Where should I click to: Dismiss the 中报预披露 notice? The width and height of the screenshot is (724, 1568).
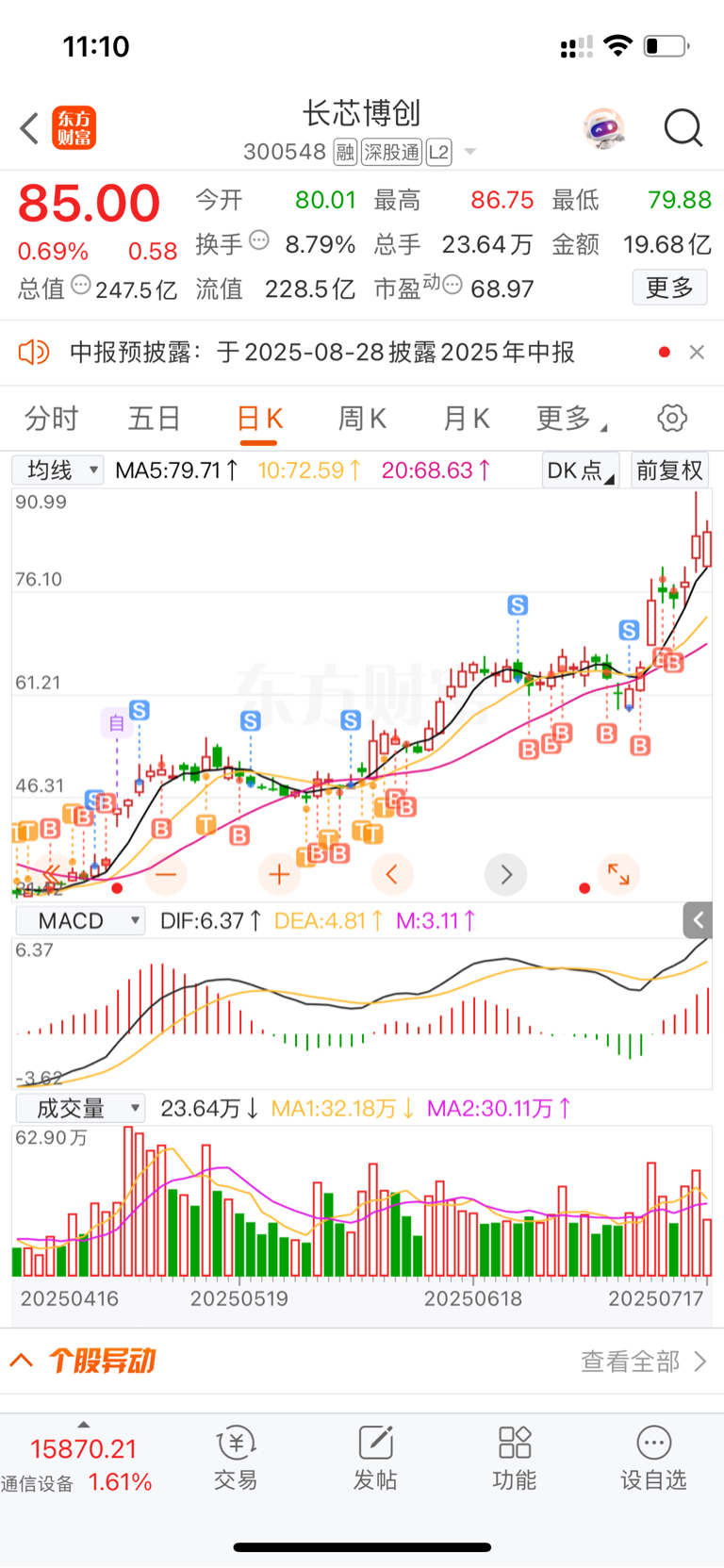click(697, 352)
